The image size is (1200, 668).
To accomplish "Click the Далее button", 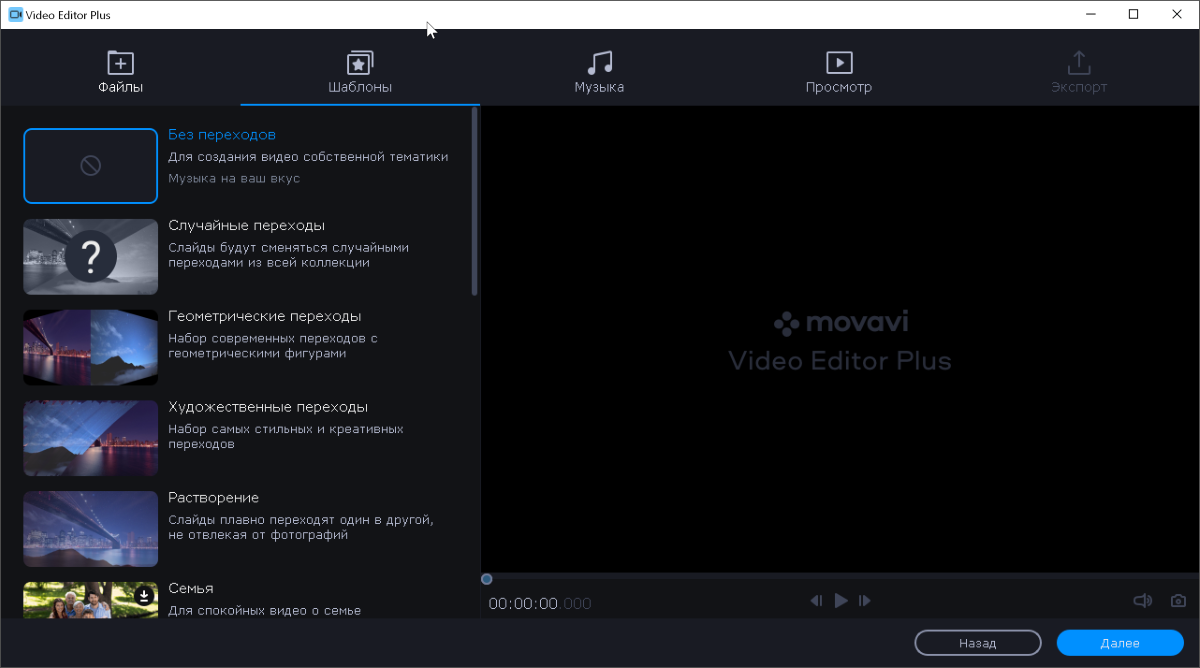I will click(1120, 643).
